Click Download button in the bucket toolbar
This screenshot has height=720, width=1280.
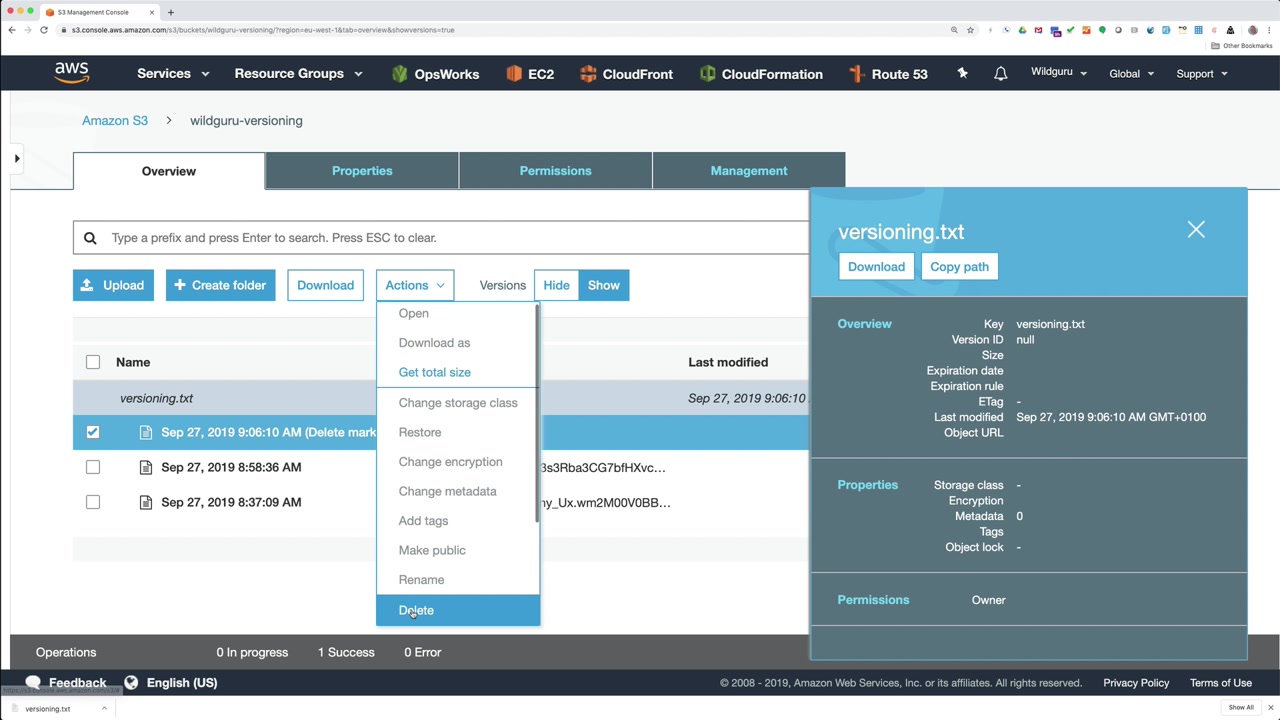pos(325,285)
